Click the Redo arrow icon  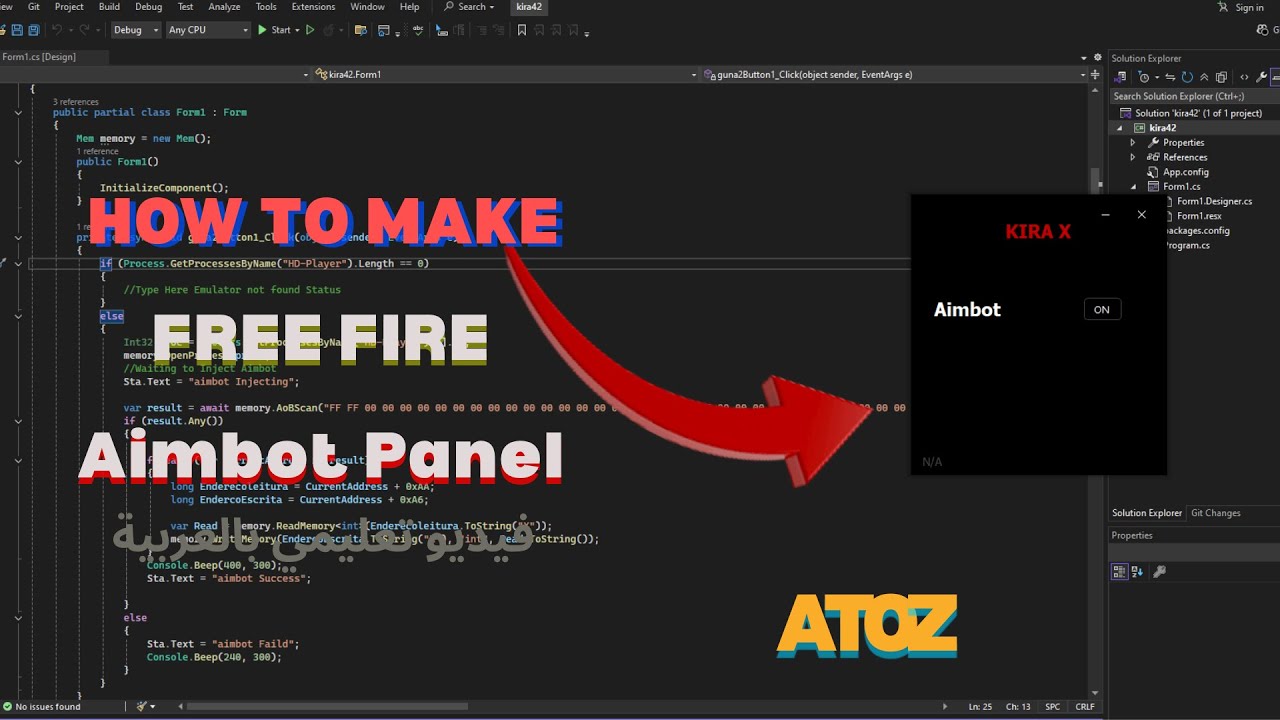(x=84, y=30)
